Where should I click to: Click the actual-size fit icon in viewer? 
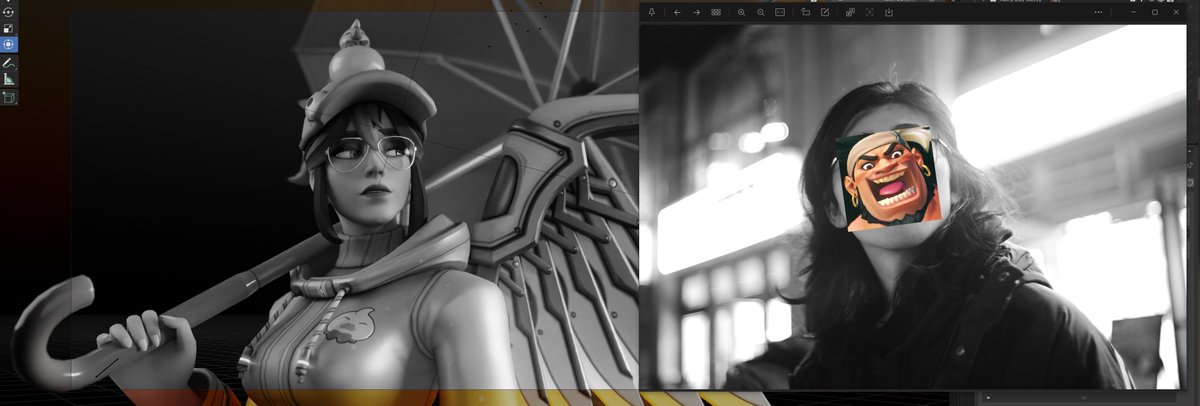pos(780,12)
